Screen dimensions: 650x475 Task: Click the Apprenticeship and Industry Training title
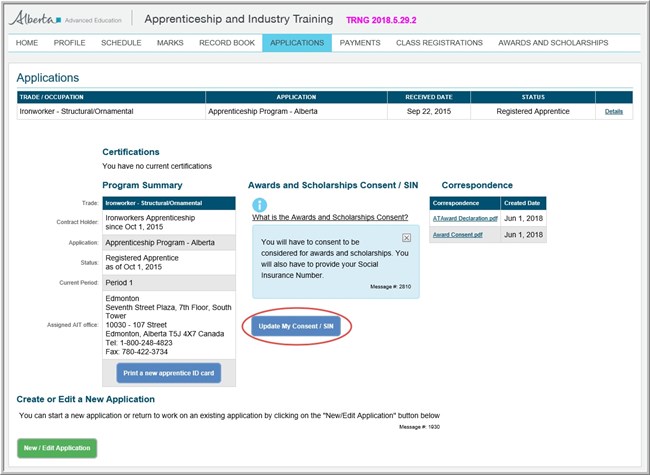click(239, 19)
